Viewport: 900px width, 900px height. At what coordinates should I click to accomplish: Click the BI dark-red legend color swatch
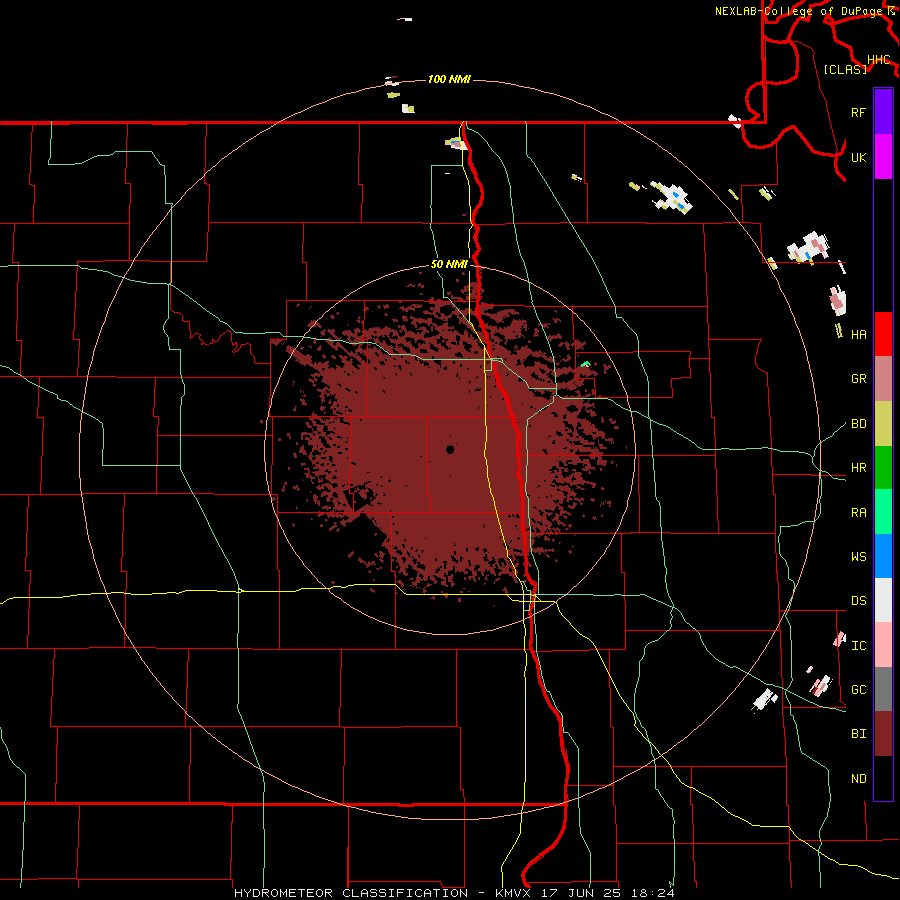883,734
